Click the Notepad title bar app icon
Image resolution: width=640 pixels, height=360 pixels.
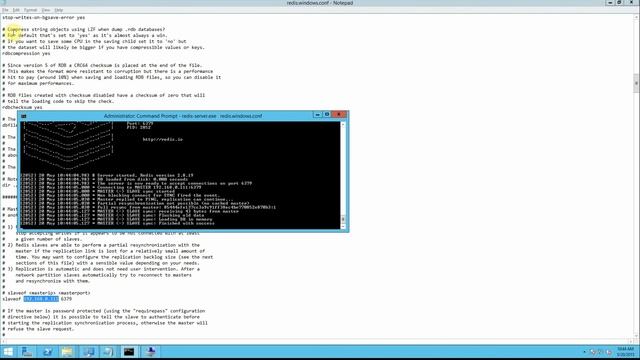tap(4, 3)
